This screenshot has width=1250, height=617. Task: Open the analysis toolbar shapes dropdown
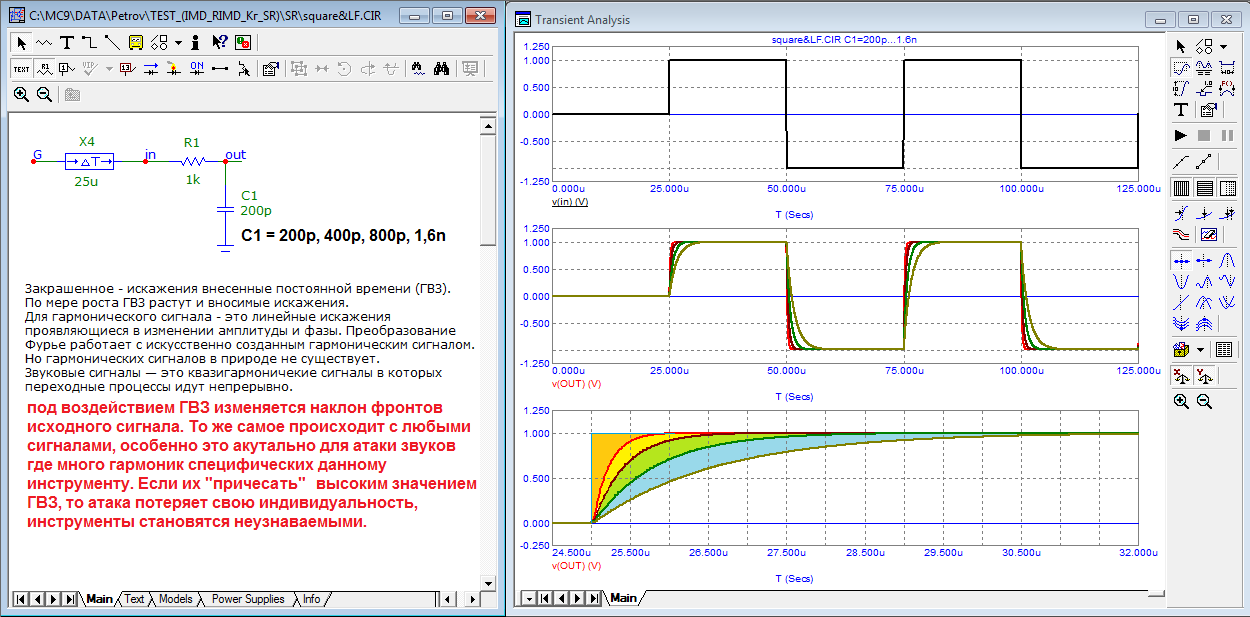click(1222, 46)
